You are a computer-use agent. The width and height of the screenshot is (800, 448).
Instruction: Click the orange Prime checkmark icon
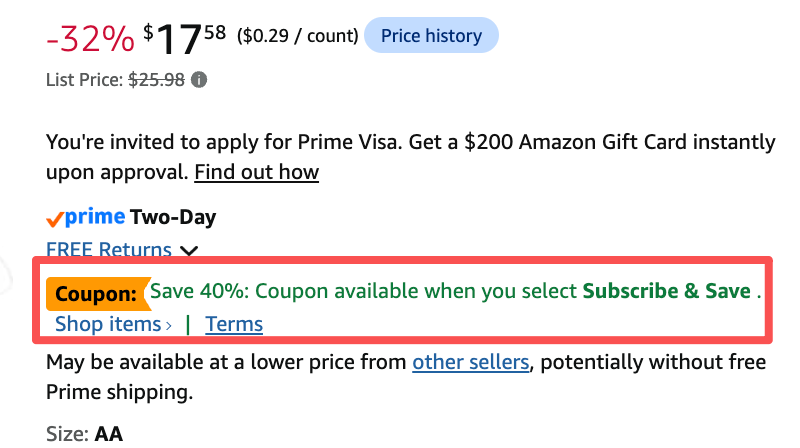tap(55, 219)
